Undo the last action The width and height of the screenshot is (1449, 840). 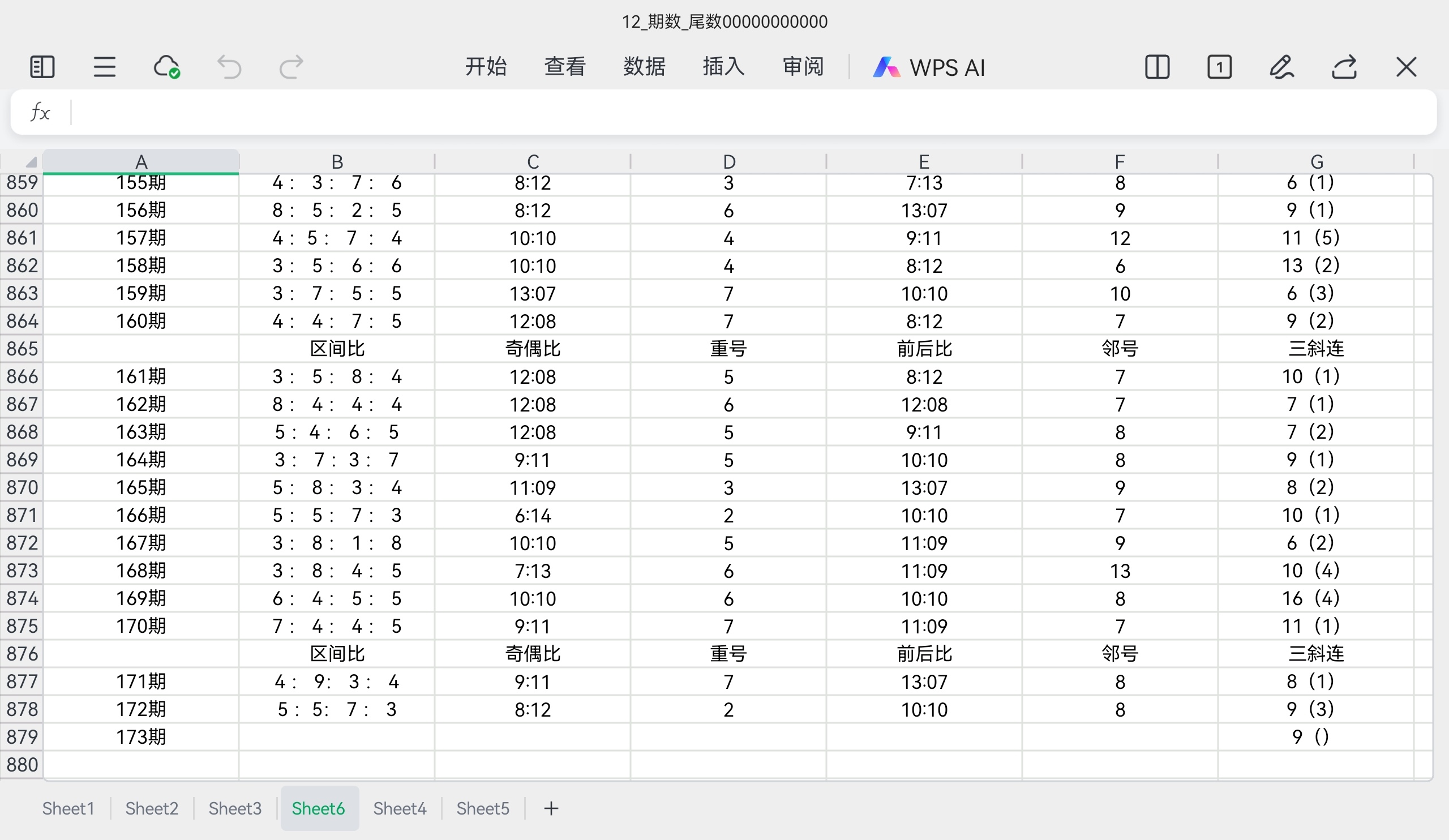coord(229,67)
